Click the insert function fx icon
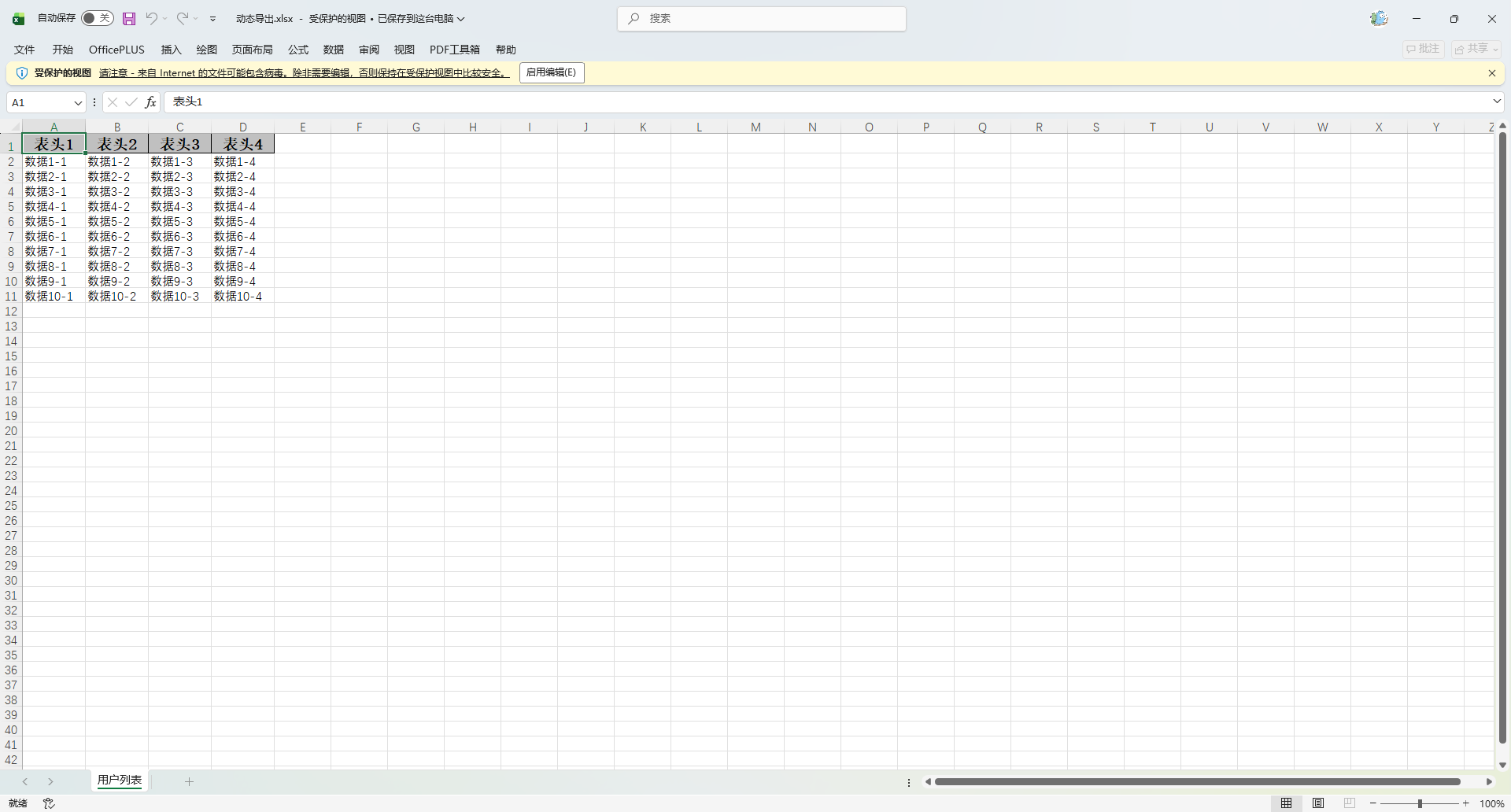1511x812 pixels. pos(151,102)
